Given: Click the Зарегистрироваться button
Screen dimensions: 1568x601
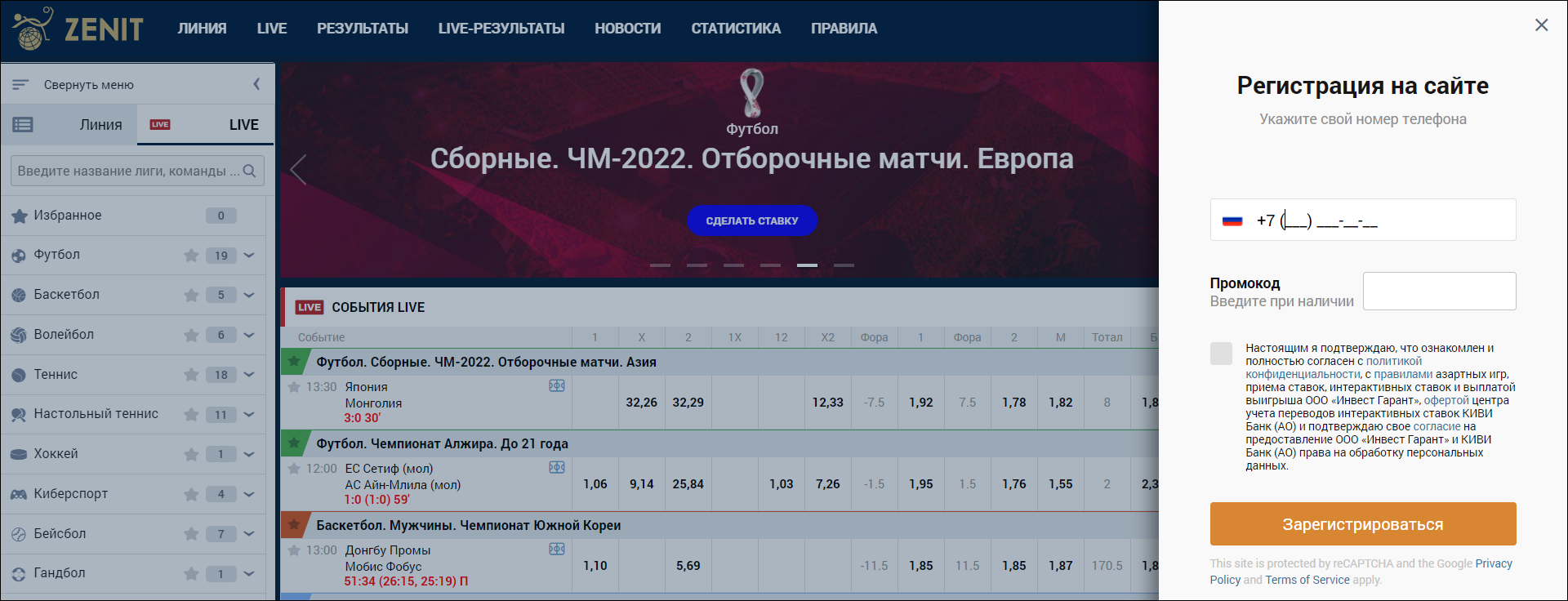Looking at the screenshot, I should coord(1362,523).
